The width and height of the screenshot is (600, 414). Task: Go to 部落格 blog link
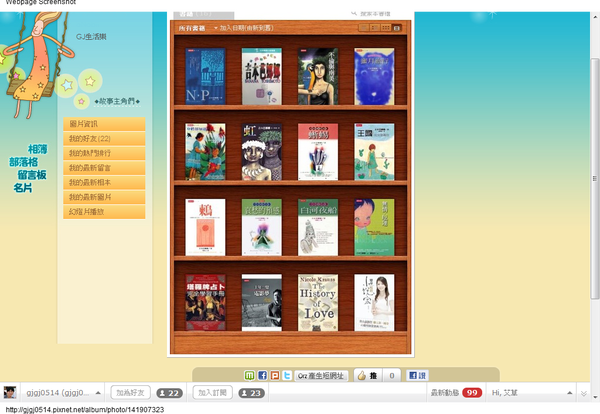(x=24, y=162)
